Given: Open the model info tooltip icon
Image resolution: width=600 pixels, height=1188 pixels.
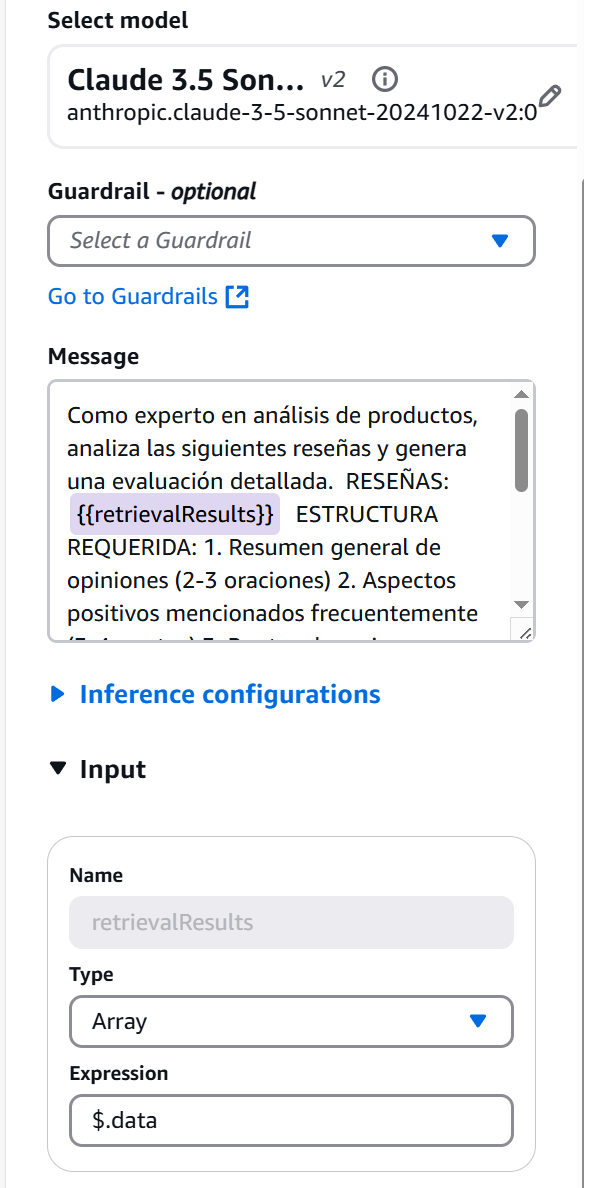Looking at the screenshot, I should click(x=385, y=79).
